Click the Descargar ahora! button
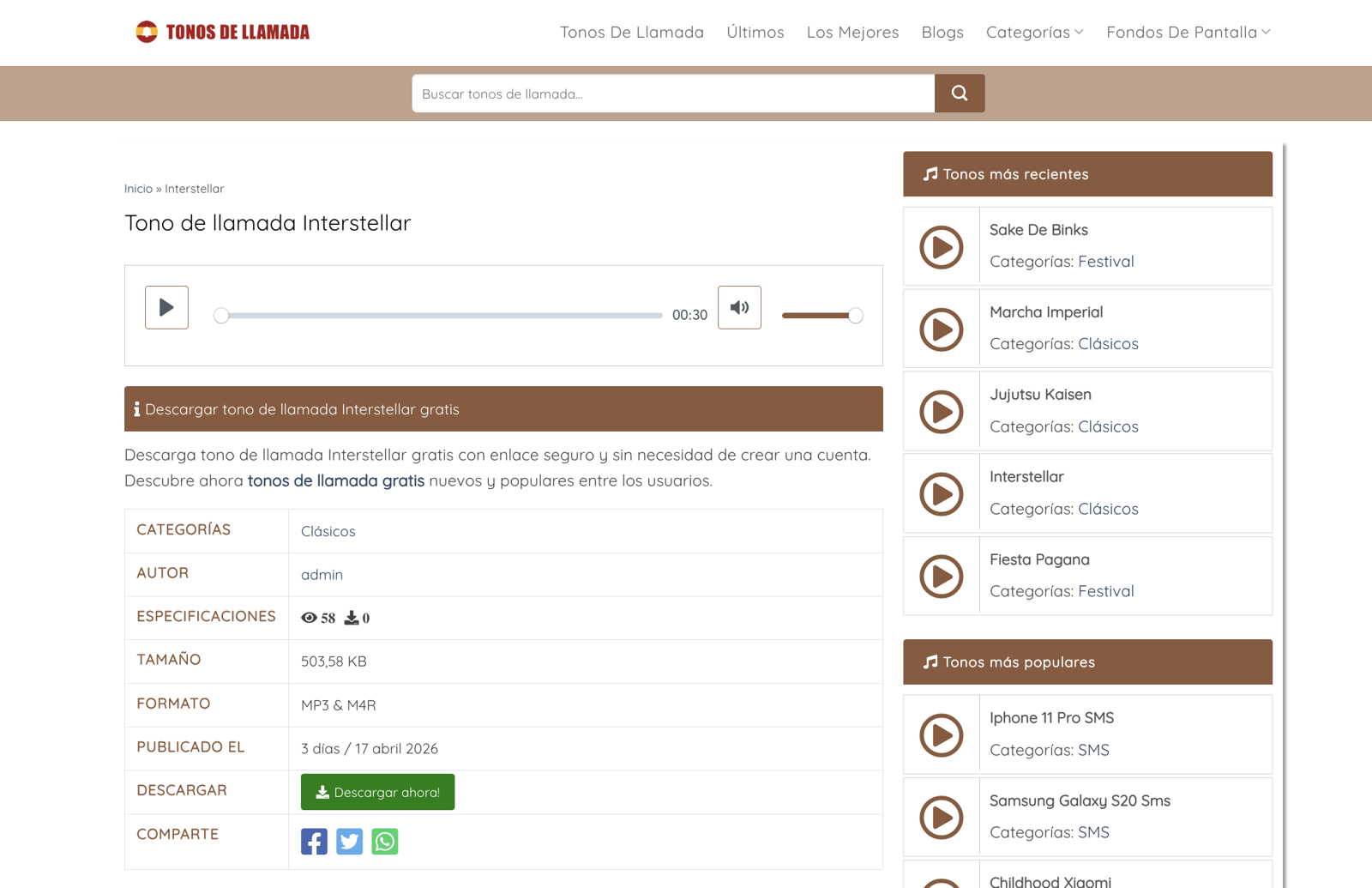 (377, 792)
